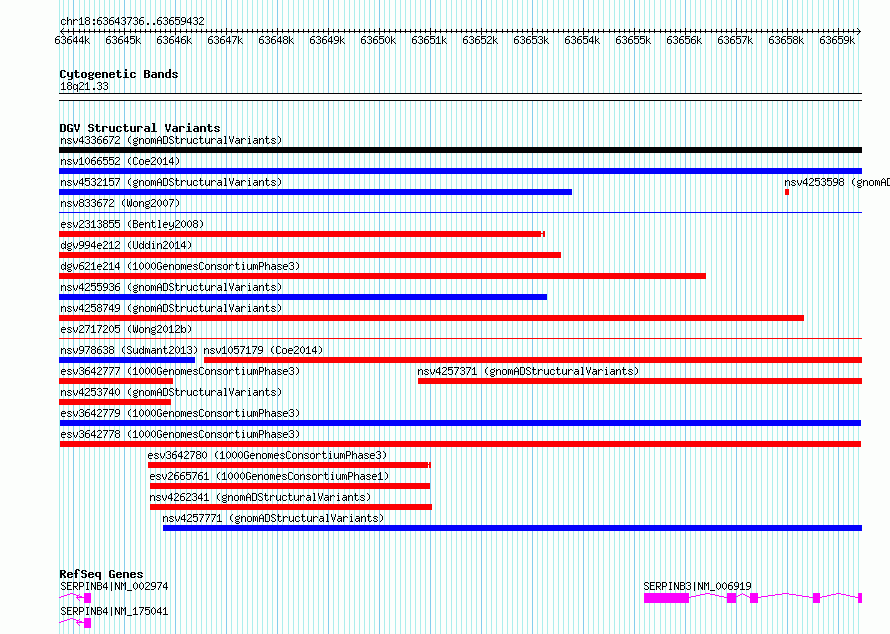Click the esv2313855 (Bentley2008) label
The width and height of the screenshot is (890, 634).
tap(132, 224)
